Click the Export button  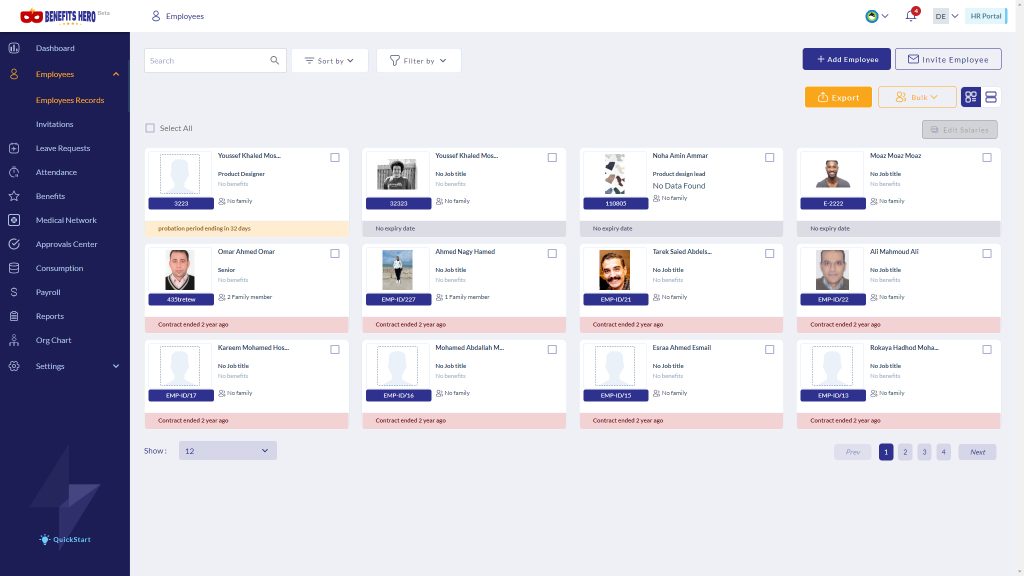pyautogui.click(x=838, y=97)
